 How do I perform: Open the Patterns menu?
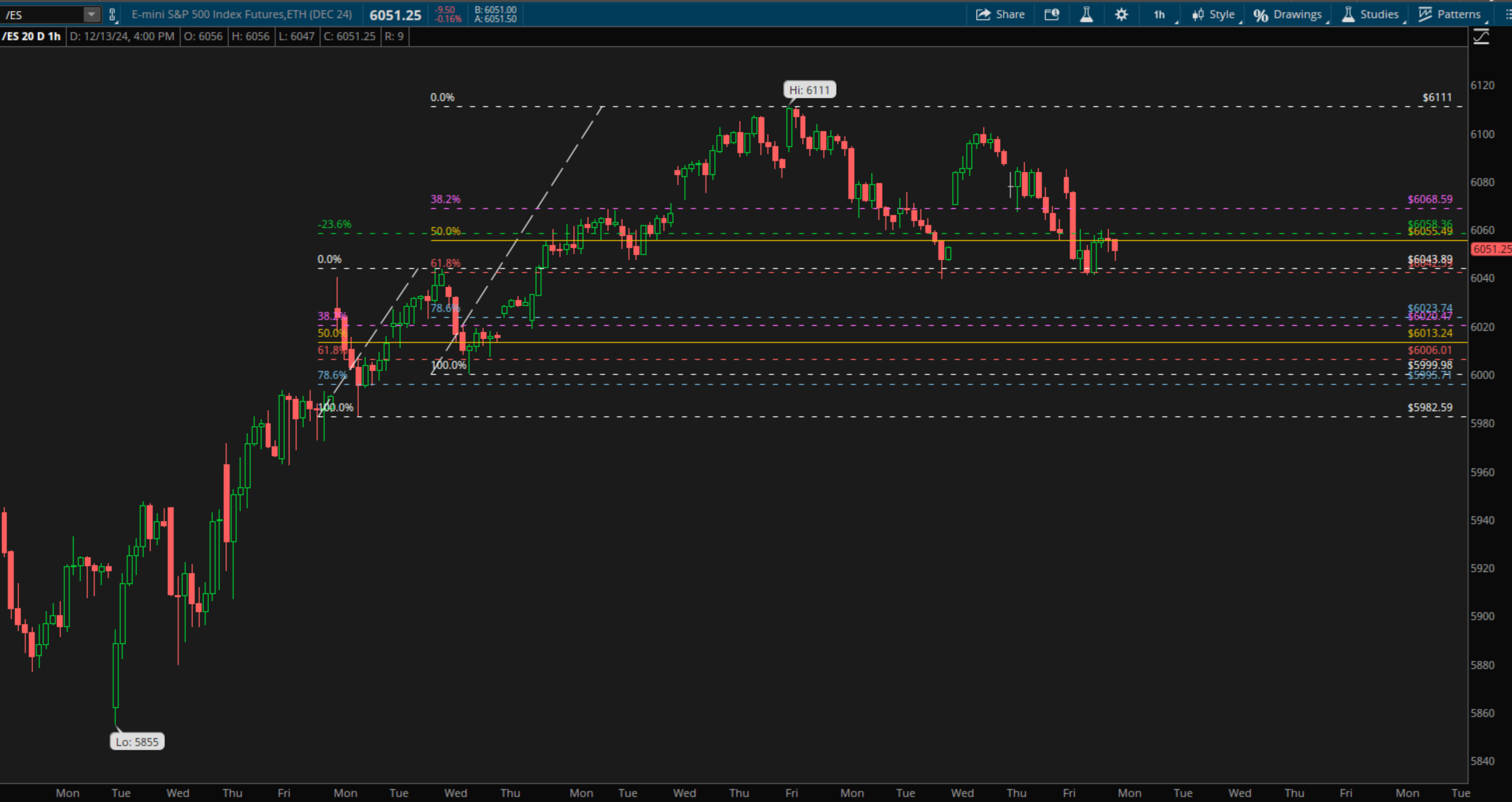1458,15
